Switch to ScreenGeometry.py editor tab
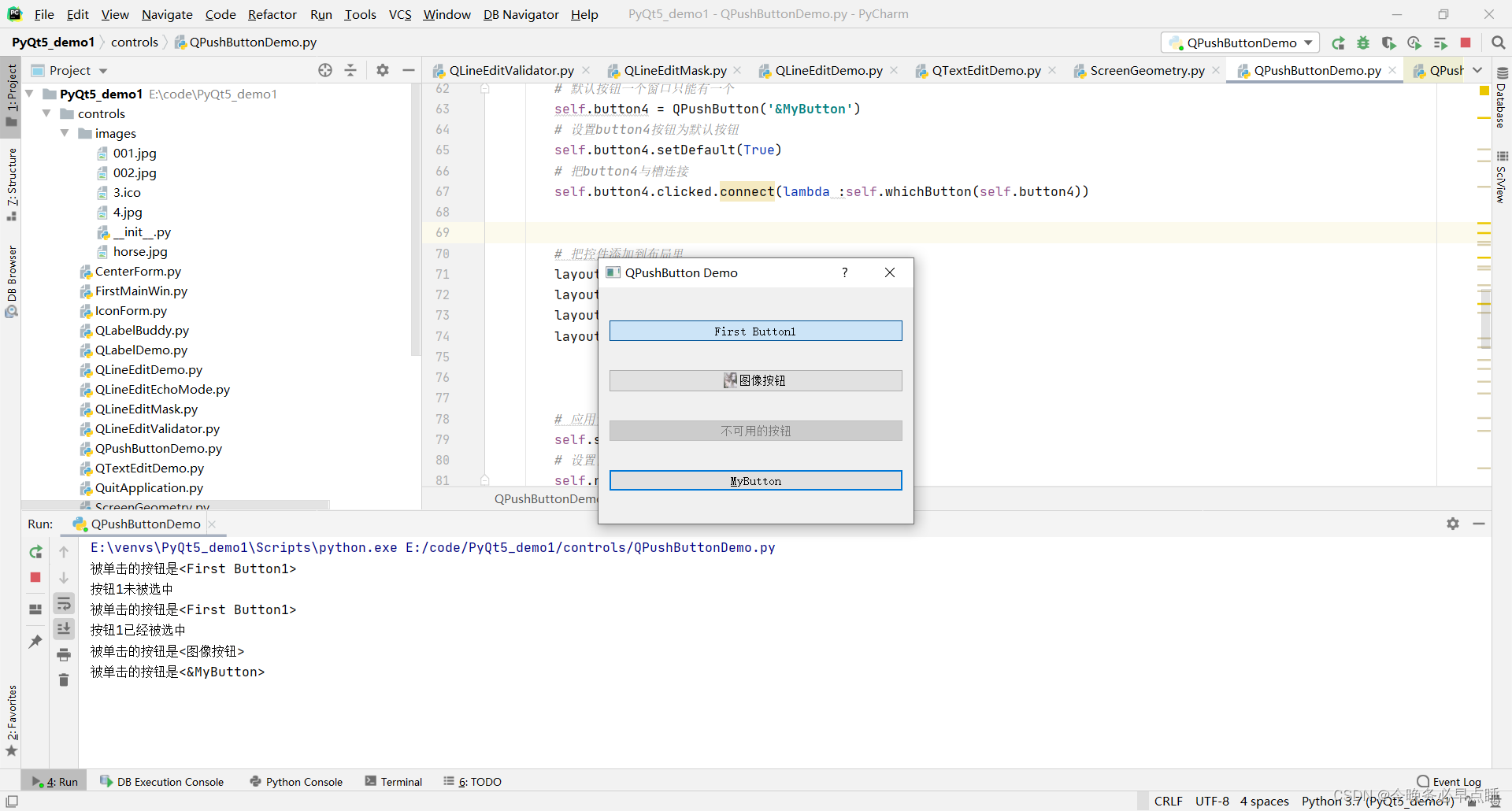This screenshot has height=811, width=1512. point(1147,70)
